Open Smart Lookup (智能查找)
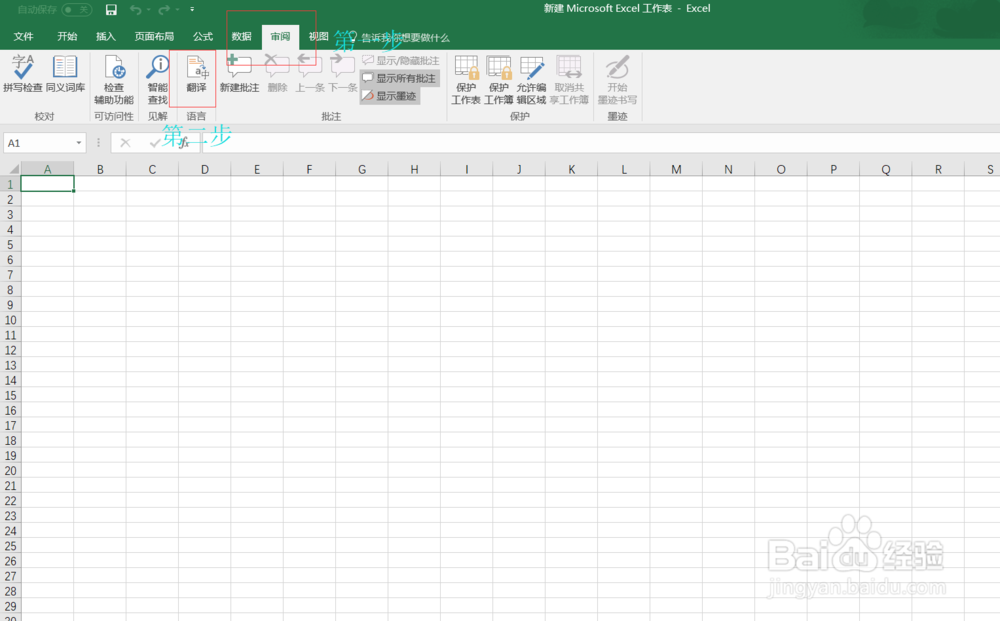 click(158, 80)
